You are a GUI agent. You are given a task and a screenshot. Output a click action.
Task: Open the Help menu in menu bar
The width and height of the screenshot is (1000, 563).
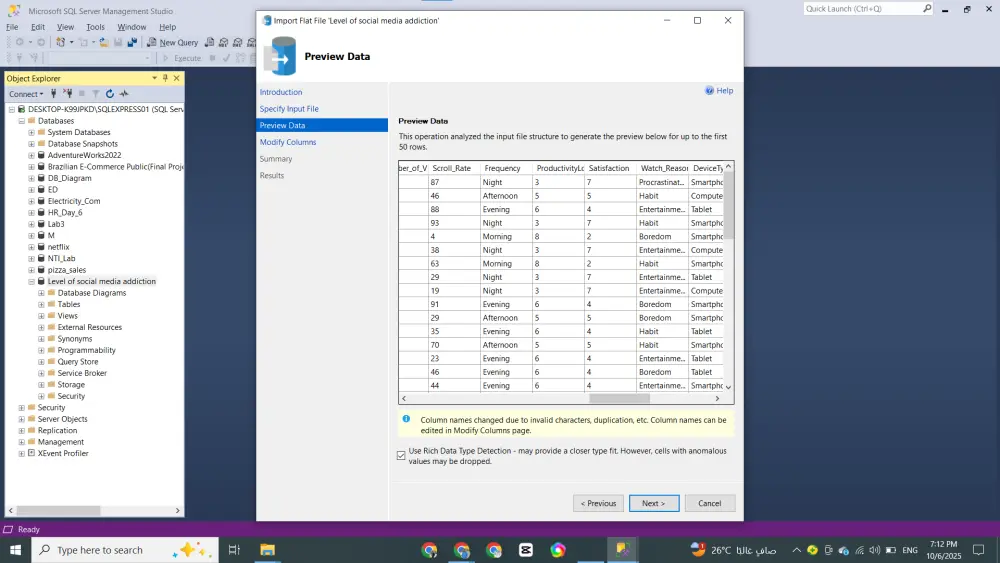pos(167,27)
